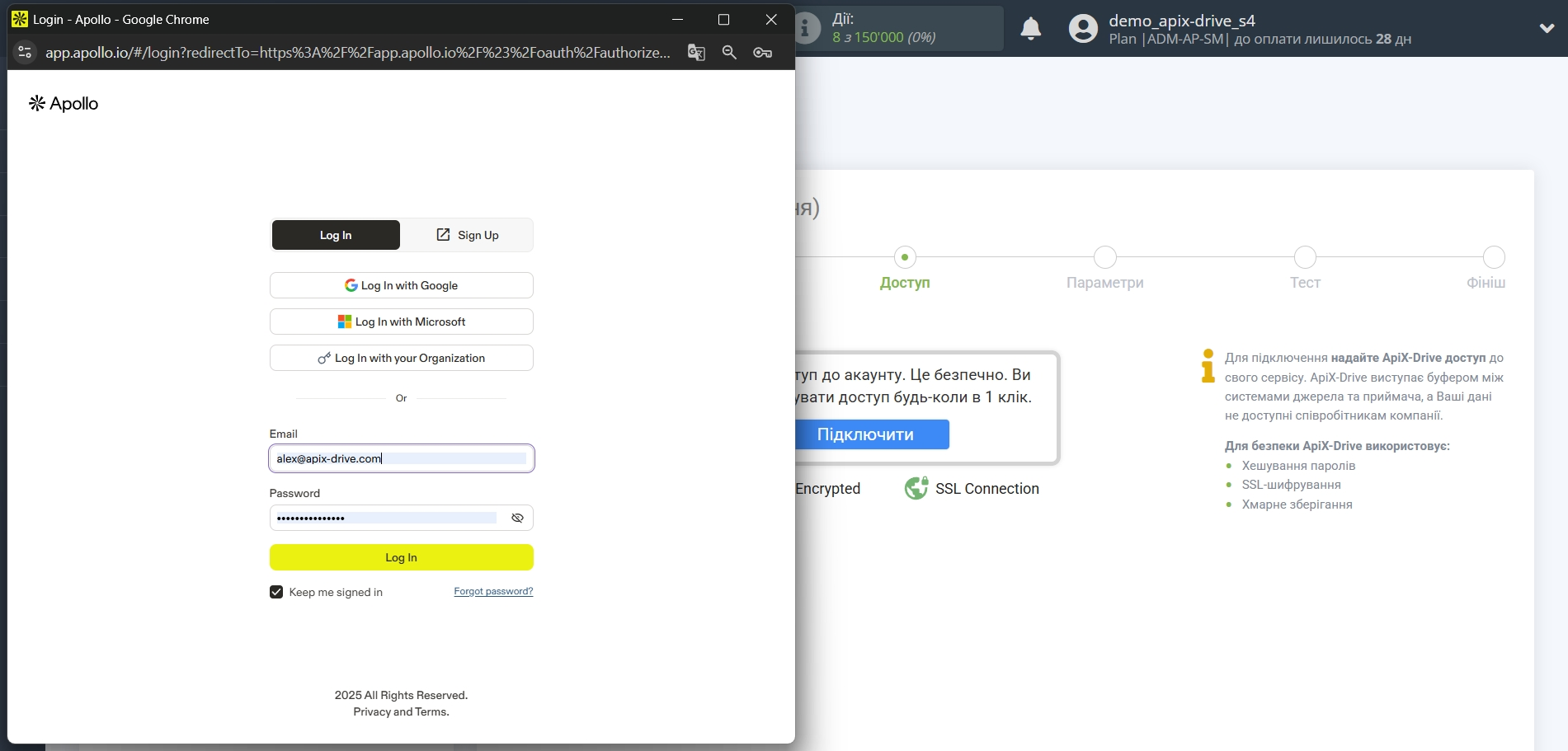Click the site settings icon left of the URL
The height and width of the screenshot is (751, 1568).
pyautogui.click(x=25, y=52)
